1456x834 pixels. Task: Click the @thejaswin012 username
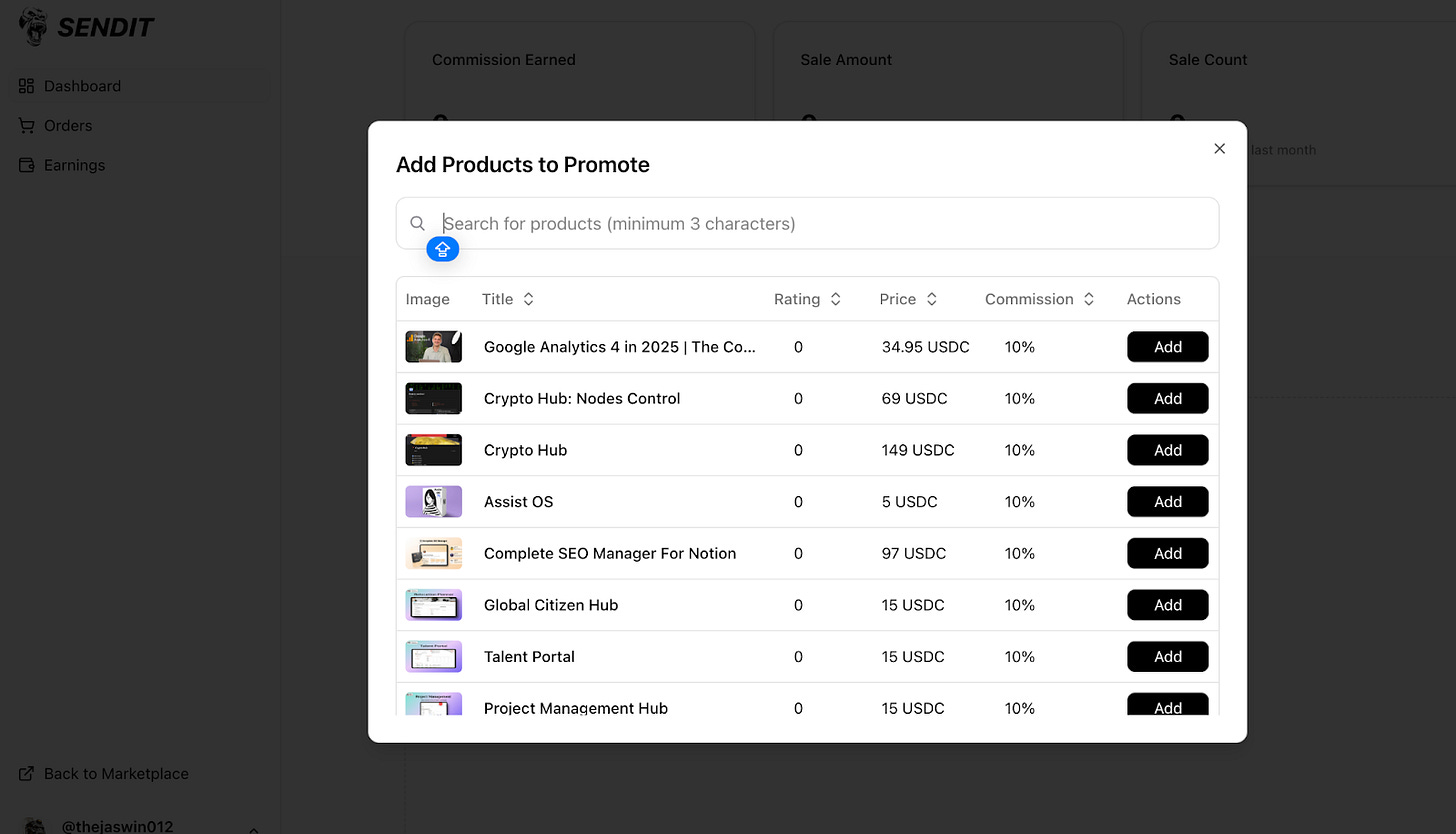point(118,827)
